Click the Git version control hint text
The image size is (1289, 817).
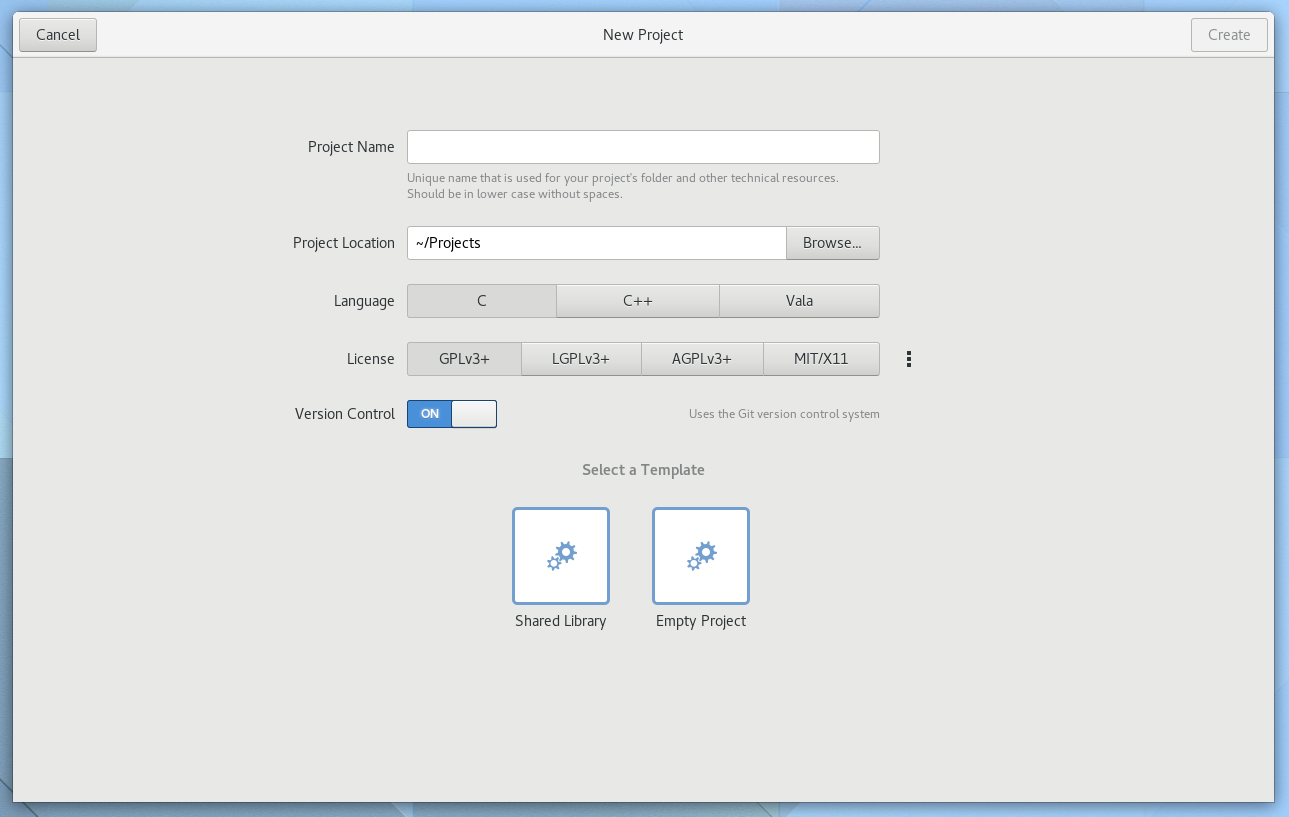pyautogui.click(x=784, y=414)
